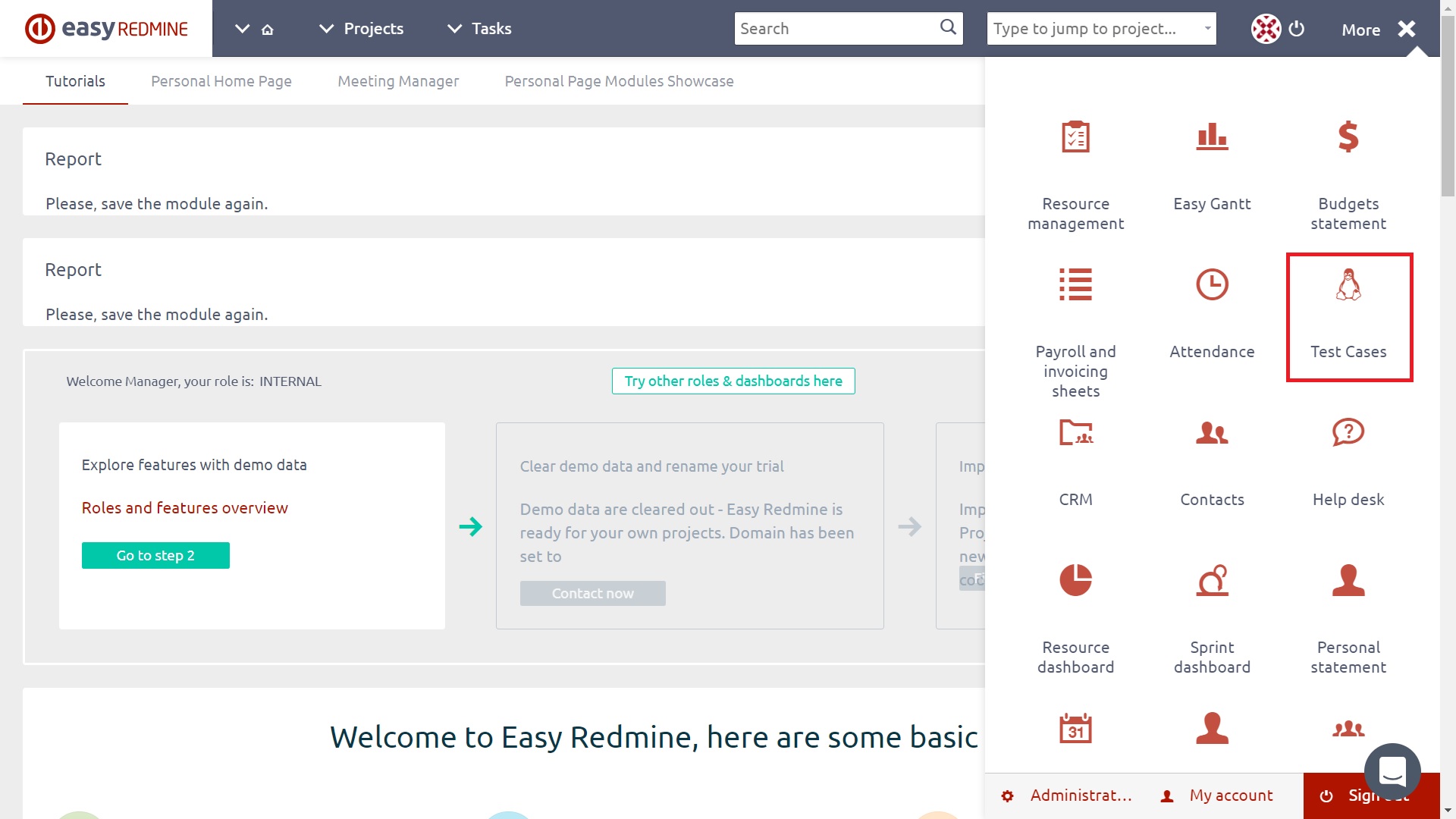Image resolution: width=1456 pixels, height=819 pixels.
Task: Expand the home dropdown chevron
Action: coord(242,29)
